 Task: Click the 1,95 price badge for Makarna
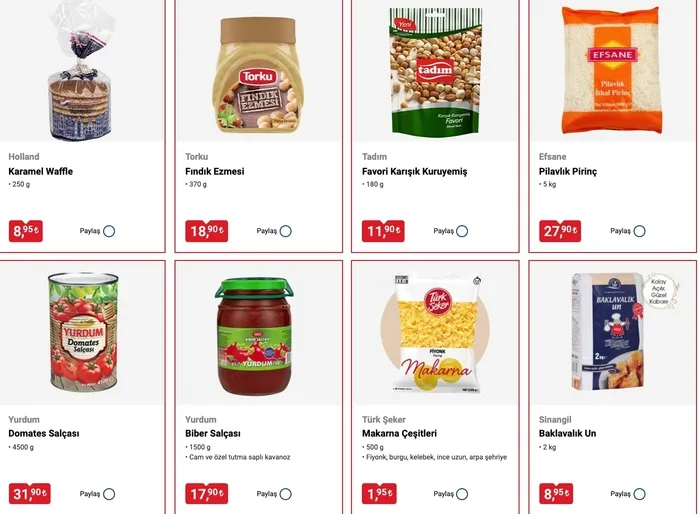pos(379,494)
